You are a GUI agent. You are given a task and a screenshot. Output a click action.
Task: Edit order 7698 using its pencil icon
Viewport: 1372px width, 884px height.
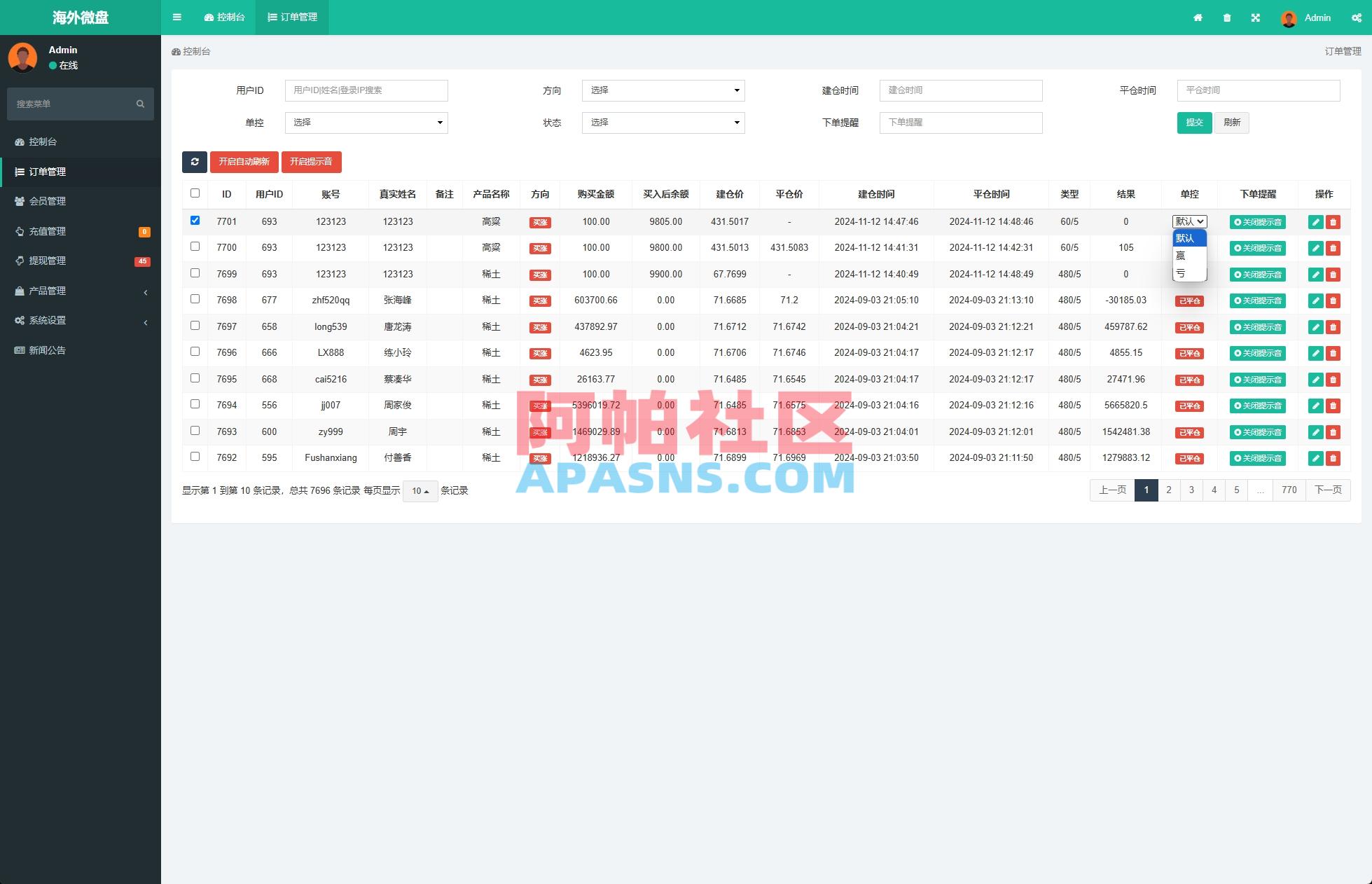pyautogui.click(x=1315, y=301)
